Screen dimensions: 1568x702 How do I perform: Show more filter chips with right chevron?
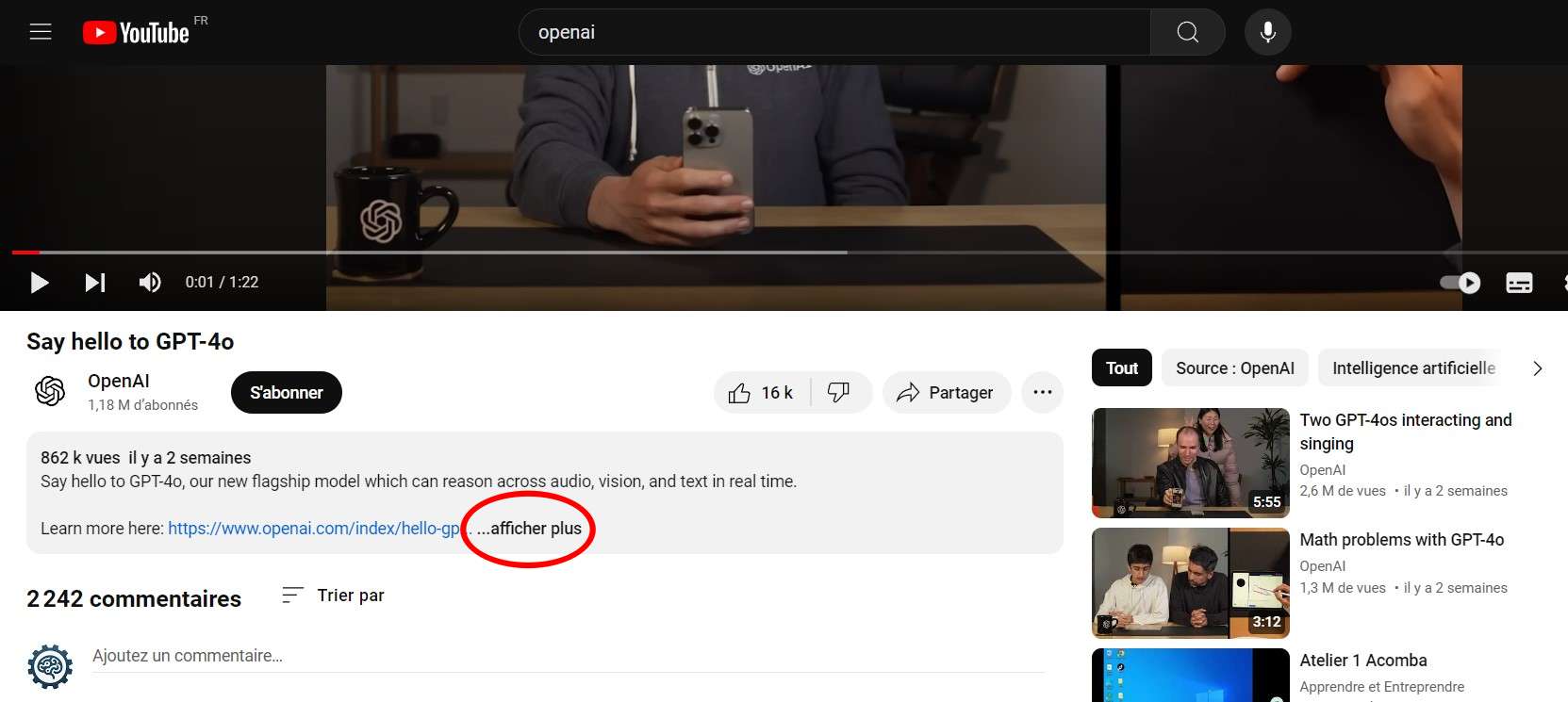pyautogui.click(x=1537, y=368)
